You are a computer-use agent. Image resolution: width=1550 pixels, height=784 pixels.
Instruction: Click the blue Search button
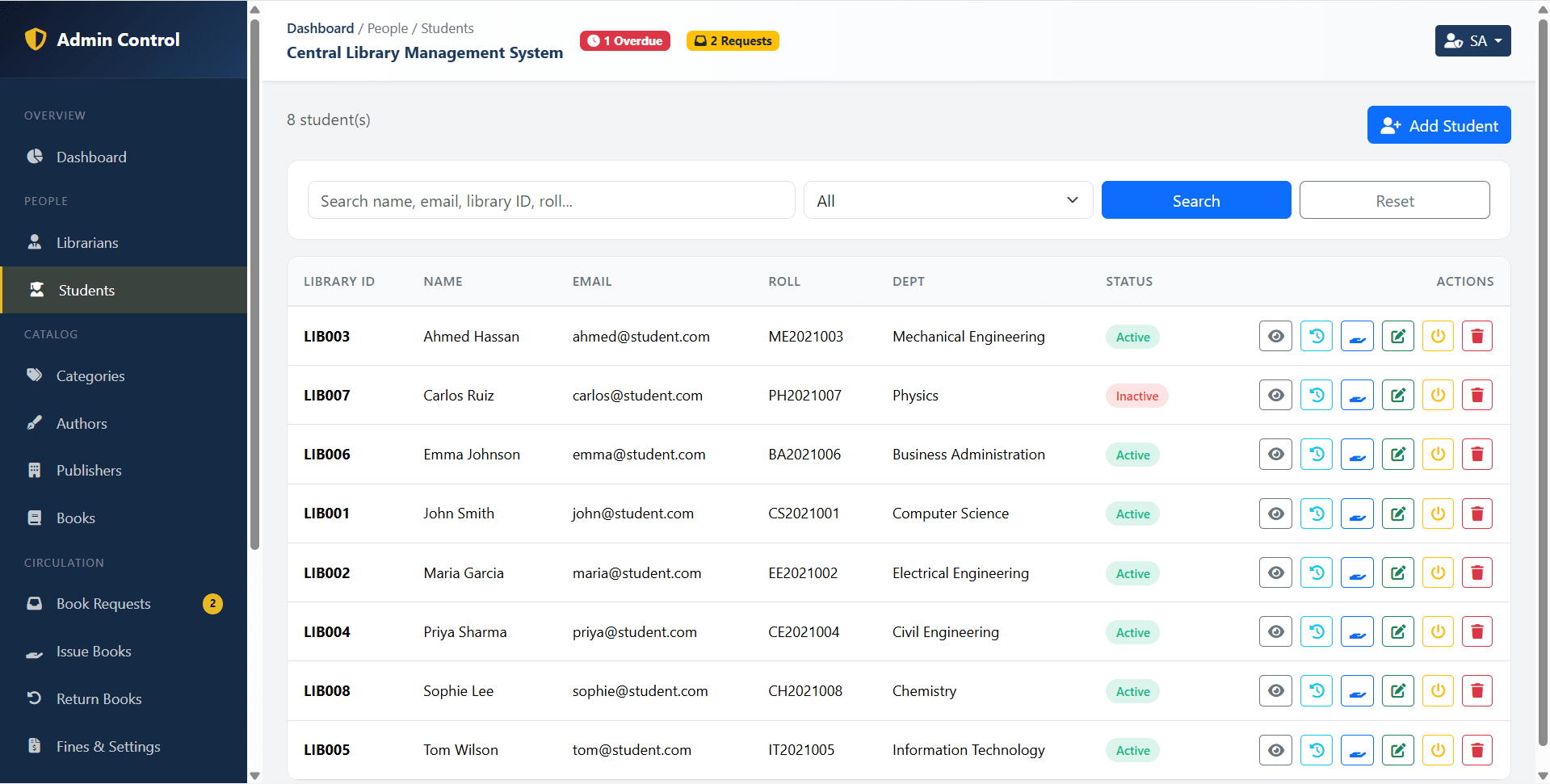[x=1196, y=200]
